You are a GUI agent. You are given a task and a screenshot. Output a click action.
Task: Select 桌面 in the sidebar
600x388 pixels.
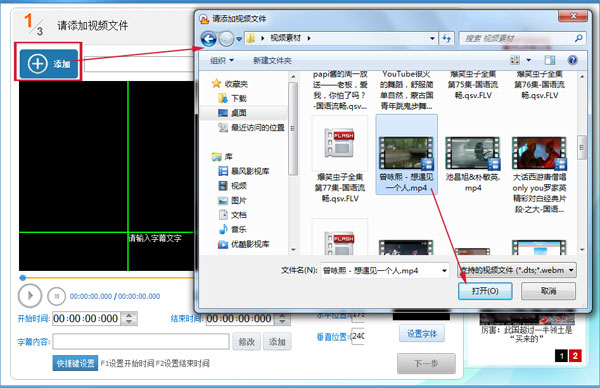(233, 113)
